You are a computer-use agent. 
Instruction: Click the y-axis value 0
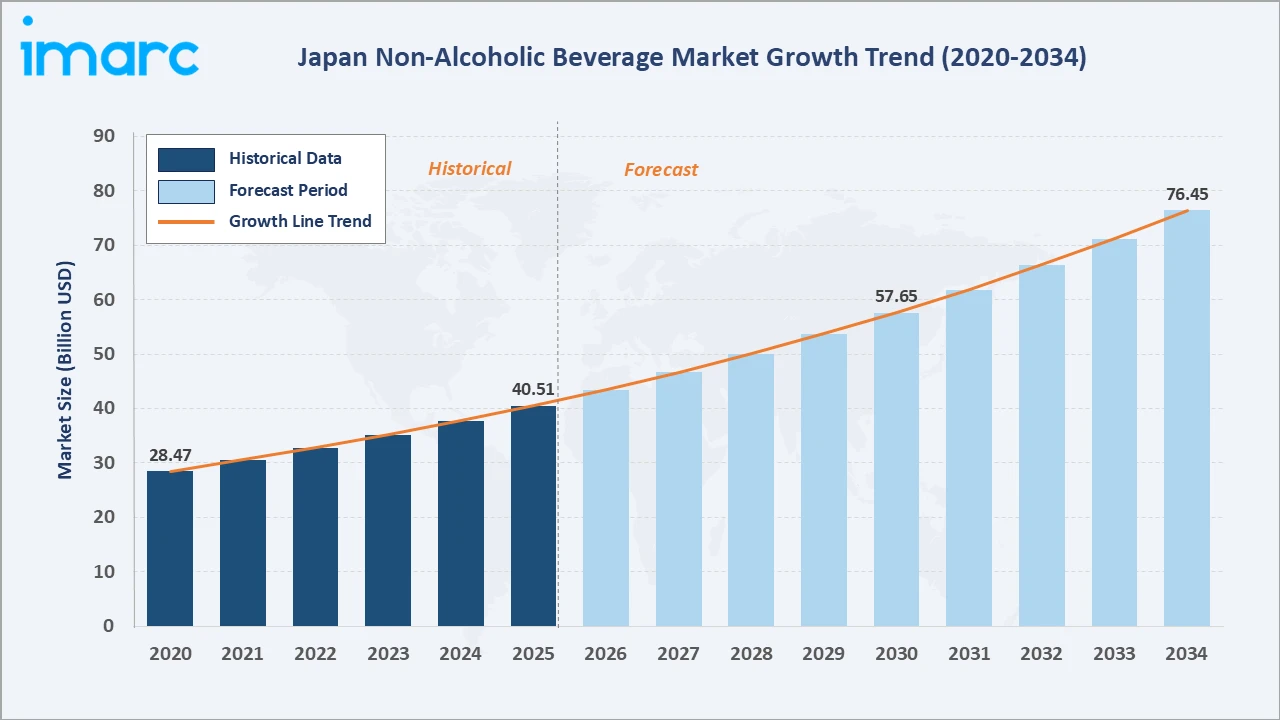110,626
